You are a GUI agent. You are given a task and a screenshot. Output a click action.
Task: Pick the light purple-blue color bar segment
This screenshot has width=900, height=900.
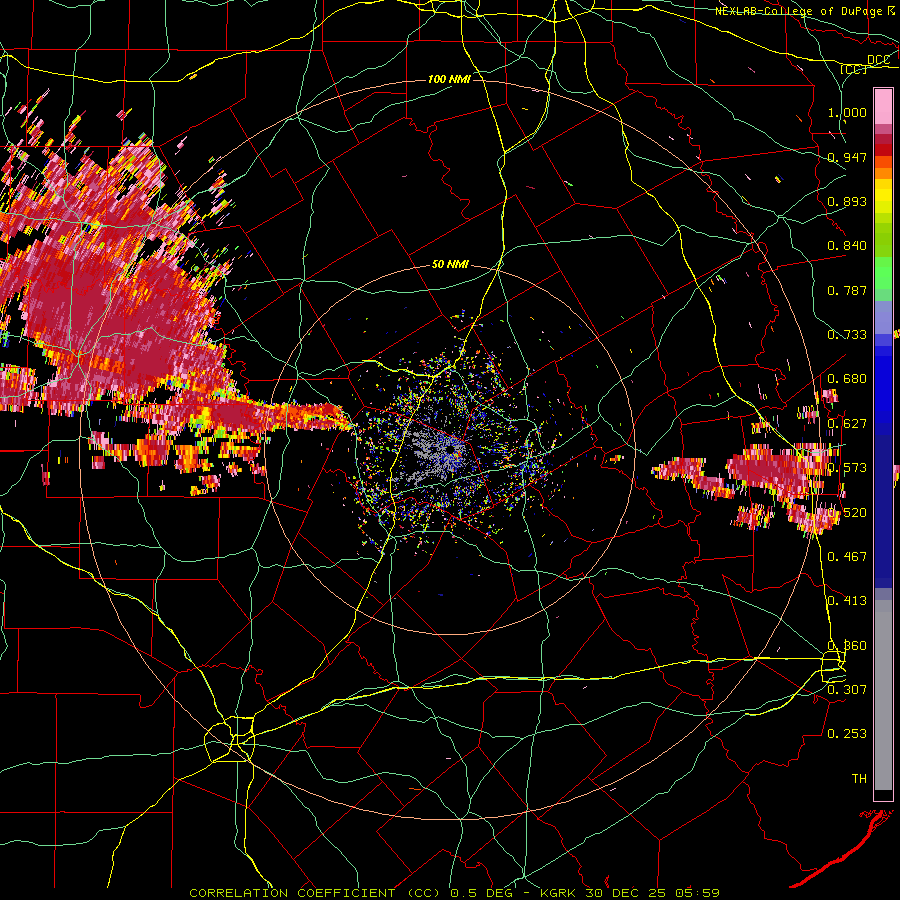point(883,318)
